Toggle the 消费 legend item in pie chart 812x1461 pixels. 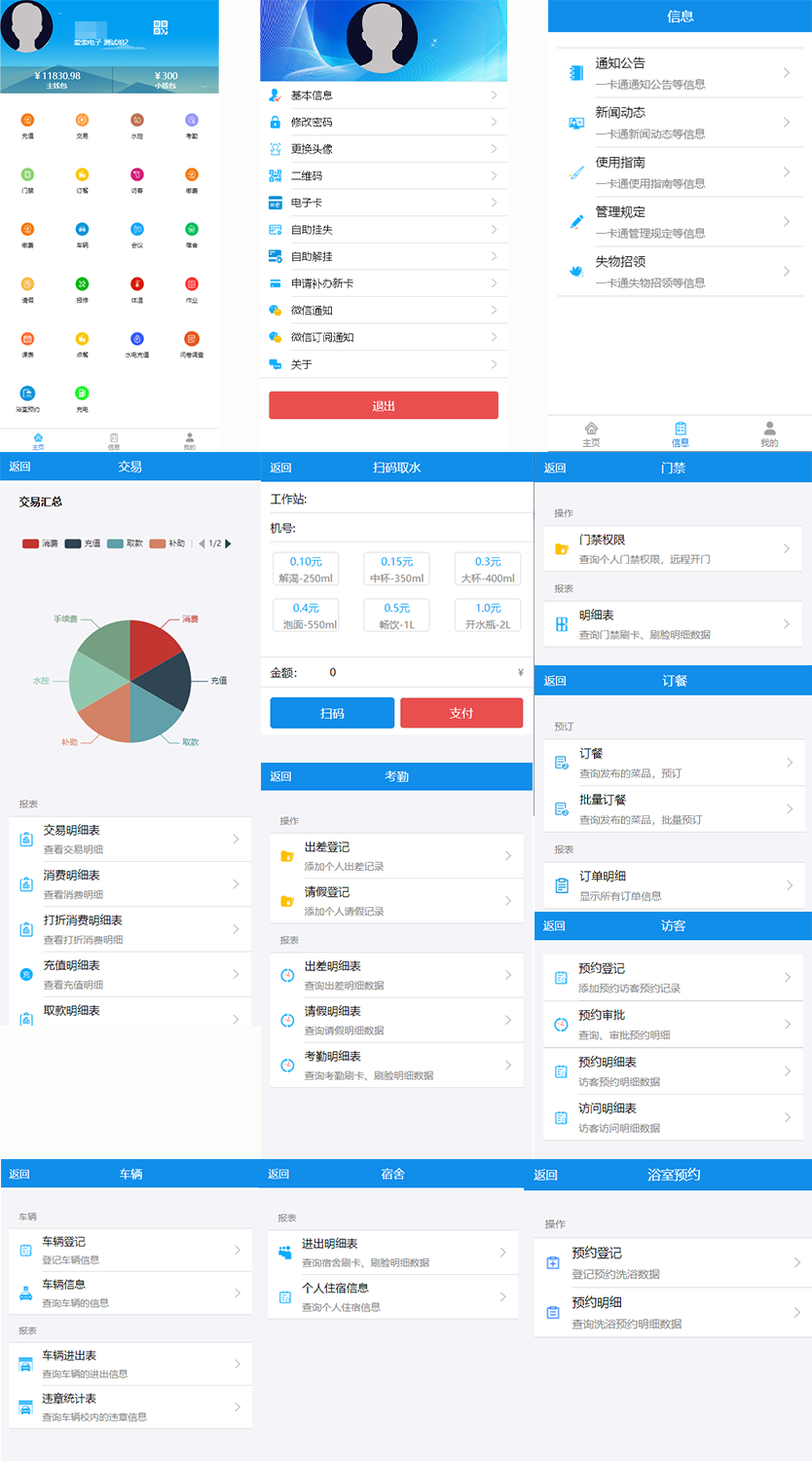pyautogui.click(x=41, y=543)
